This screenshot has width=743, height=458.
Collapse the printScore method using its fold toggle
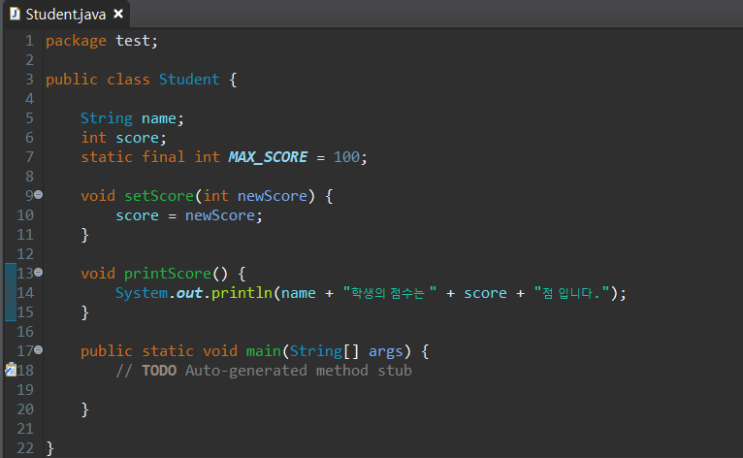point(39,273)
